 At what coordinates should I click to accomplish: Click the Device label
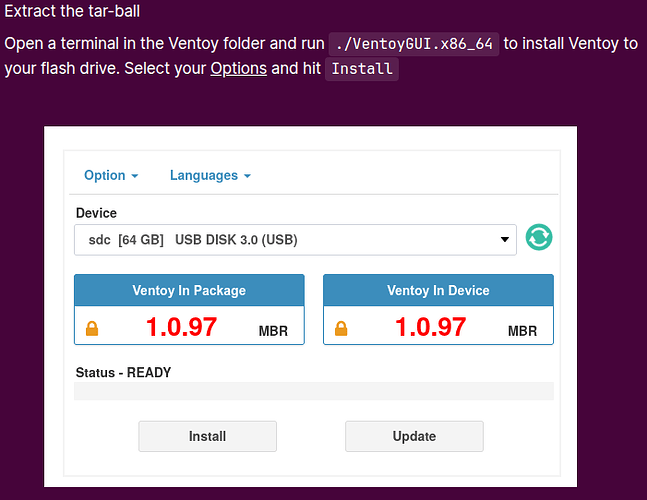(96, 213)
